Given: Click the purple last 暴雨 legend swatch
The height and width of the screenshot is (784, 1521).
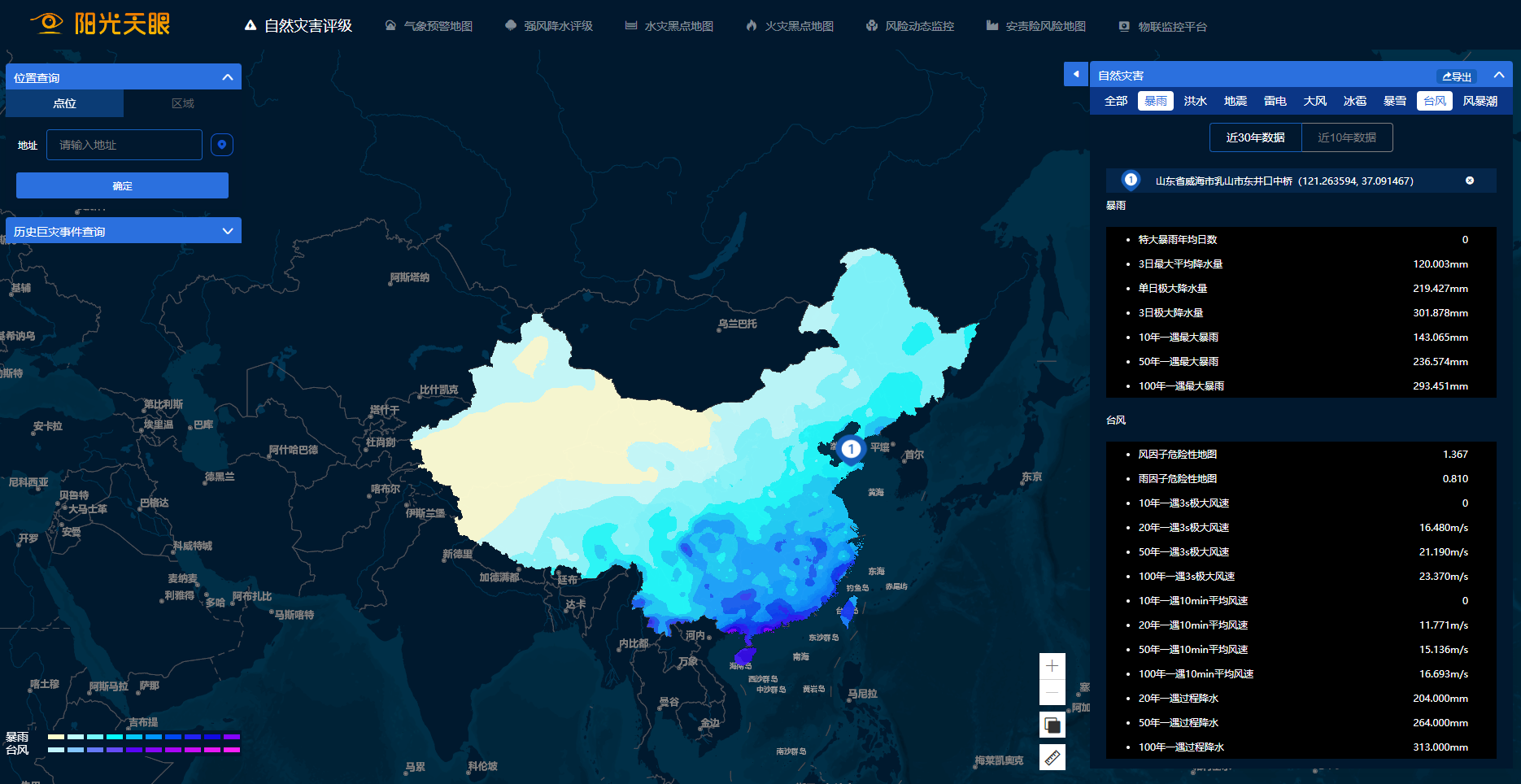Looking at the screenshot, I should pyautogui.click(x=232, y=737).
